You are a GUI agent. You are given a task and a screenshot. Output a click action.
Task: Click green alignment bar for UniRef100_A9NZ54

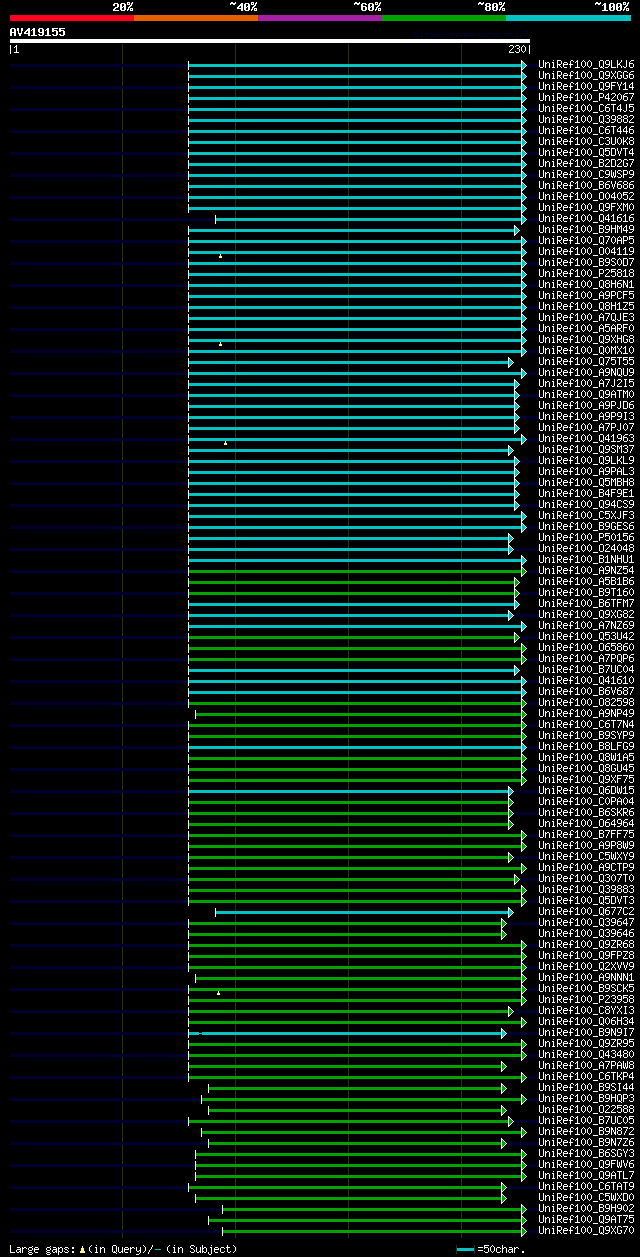[x=357, y=571]
